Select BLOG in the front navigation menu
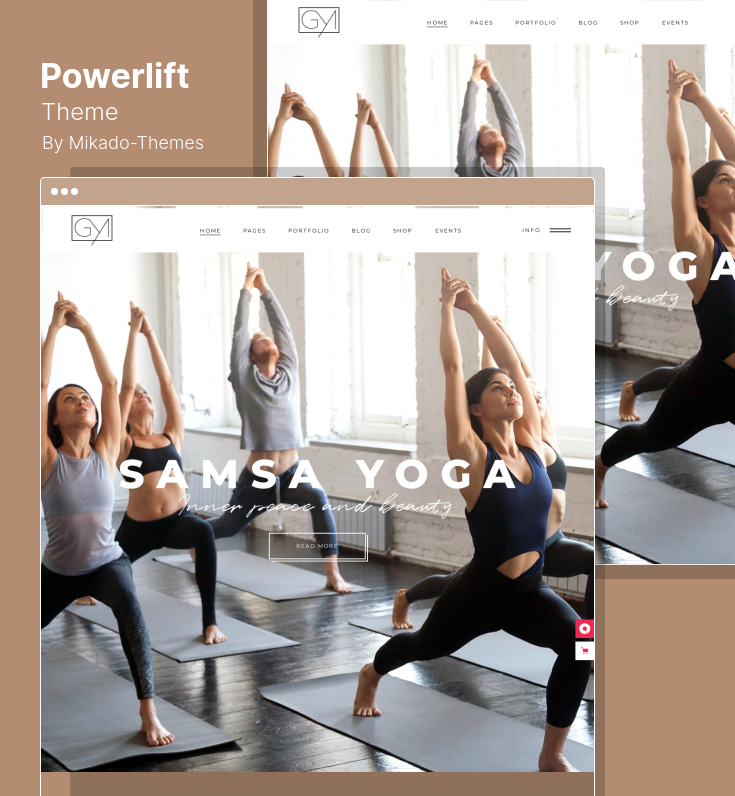The width and height of the screenshot is (735, 796). point(361,230)
